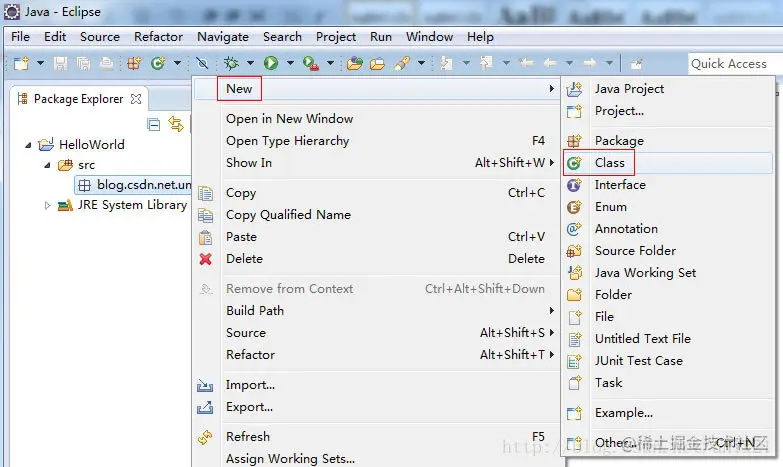
Task: Click the Search flashlight toolbar icon
Action: point(402,63)
